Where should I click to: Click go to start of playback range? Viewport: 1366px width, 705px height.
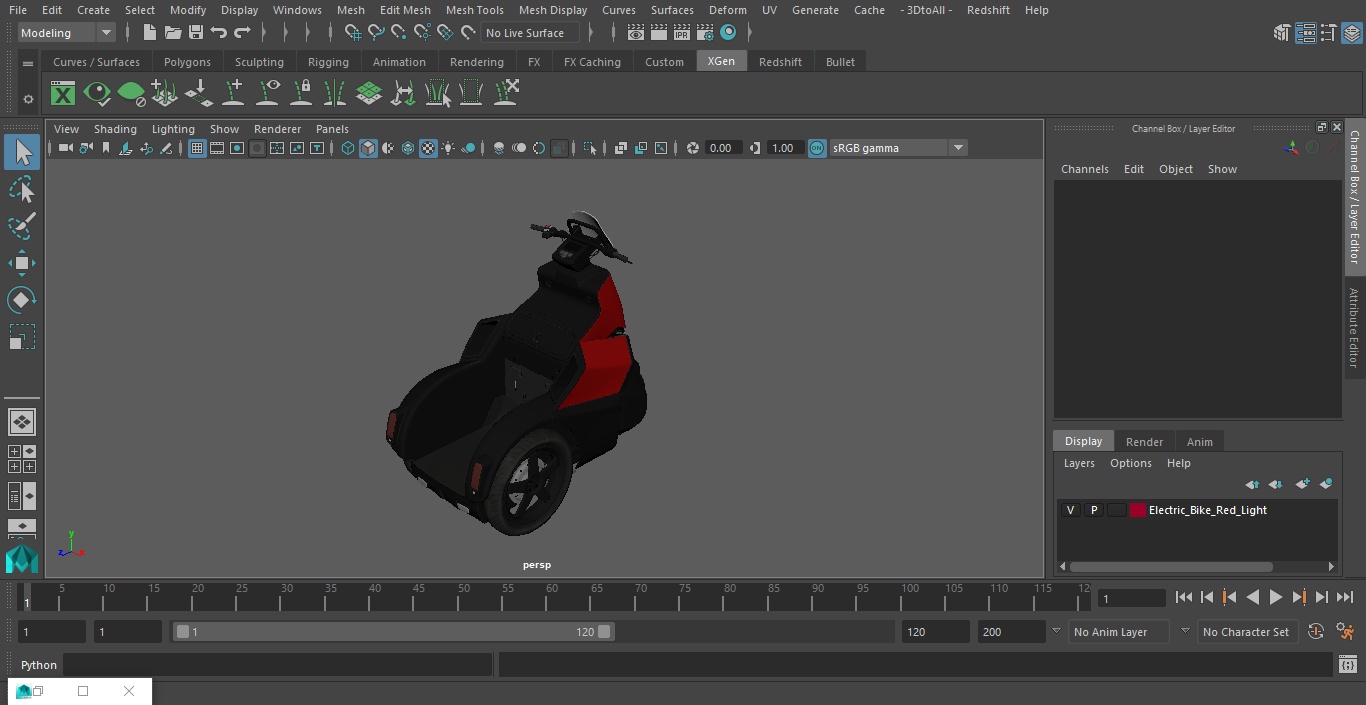click(x=1183, y=597)
